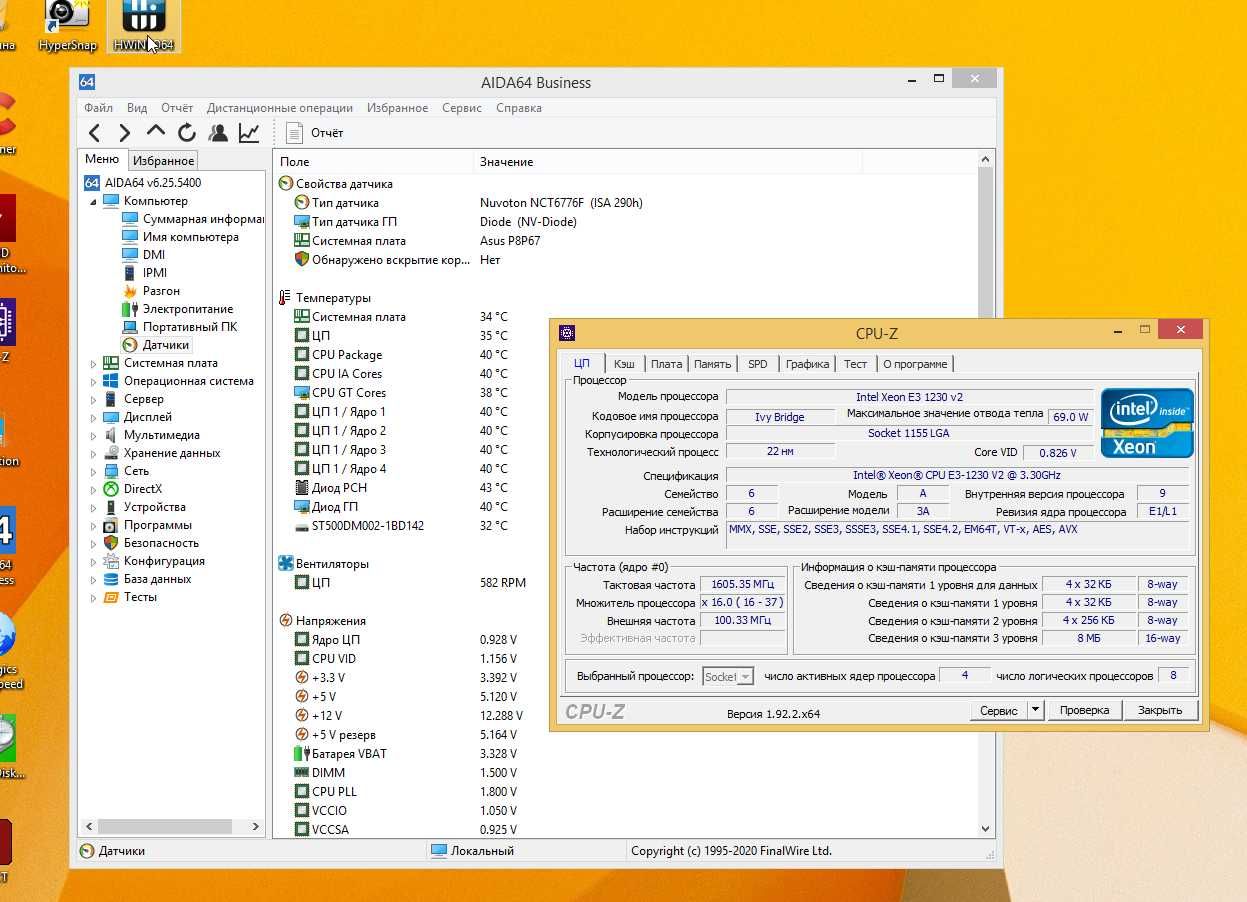Go up one level in AIDA64 toolbar
The width and height of the screenshot is (1247, 902).
tap(155, 132)
